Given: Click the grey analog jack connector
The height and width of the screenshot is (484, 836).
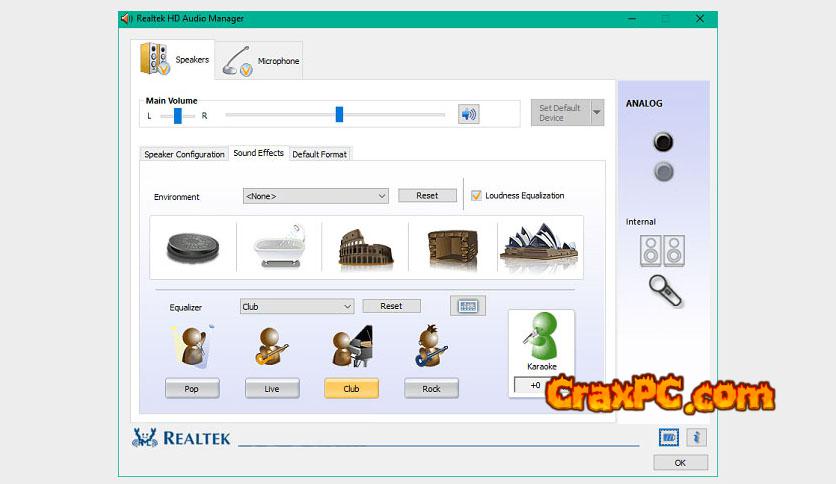Looking at the screenshot, I should pyautogui.click(x=663, y=172).
